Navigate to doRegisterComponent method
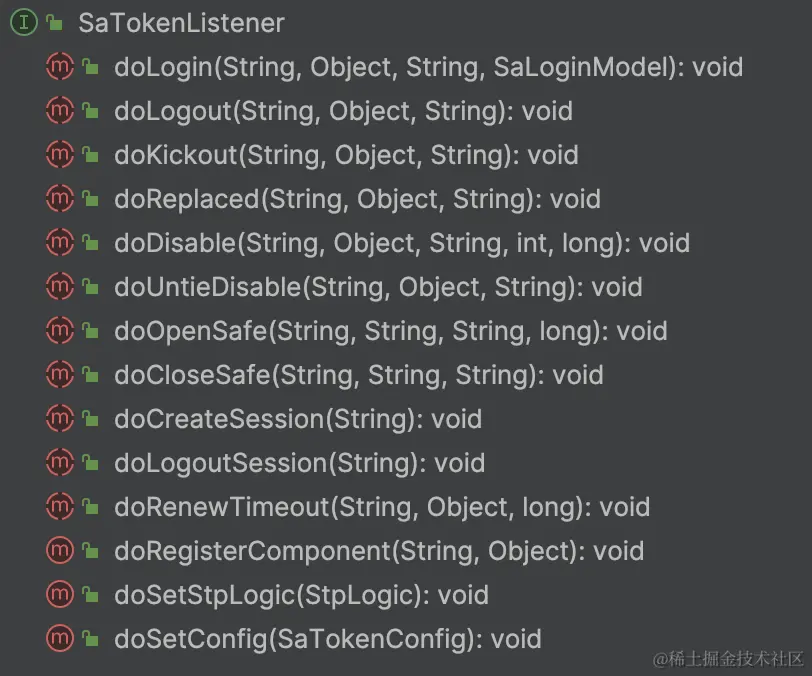Screen dimensions: 812x676 [378, 551]
